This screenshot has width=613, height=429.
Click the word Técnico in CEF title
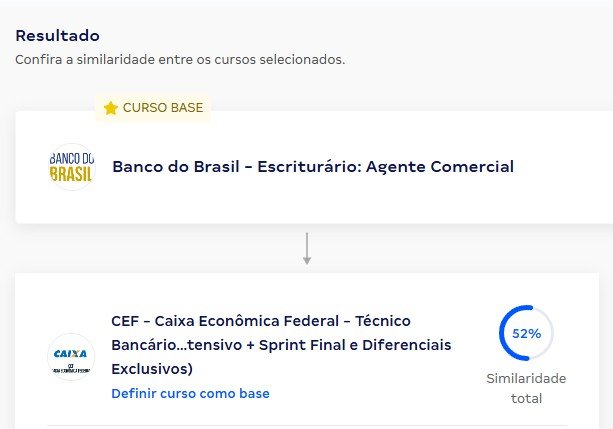tap(383, 321)
